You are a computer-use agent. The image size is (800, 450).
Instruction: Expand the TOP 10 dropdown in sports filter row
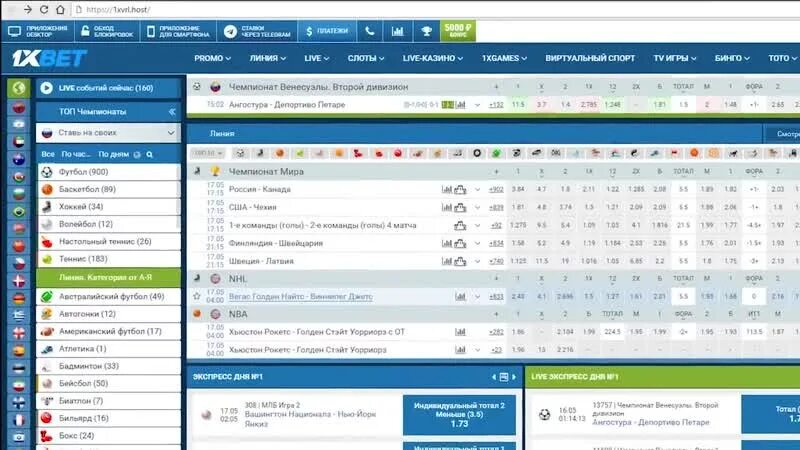coord(208,153)
